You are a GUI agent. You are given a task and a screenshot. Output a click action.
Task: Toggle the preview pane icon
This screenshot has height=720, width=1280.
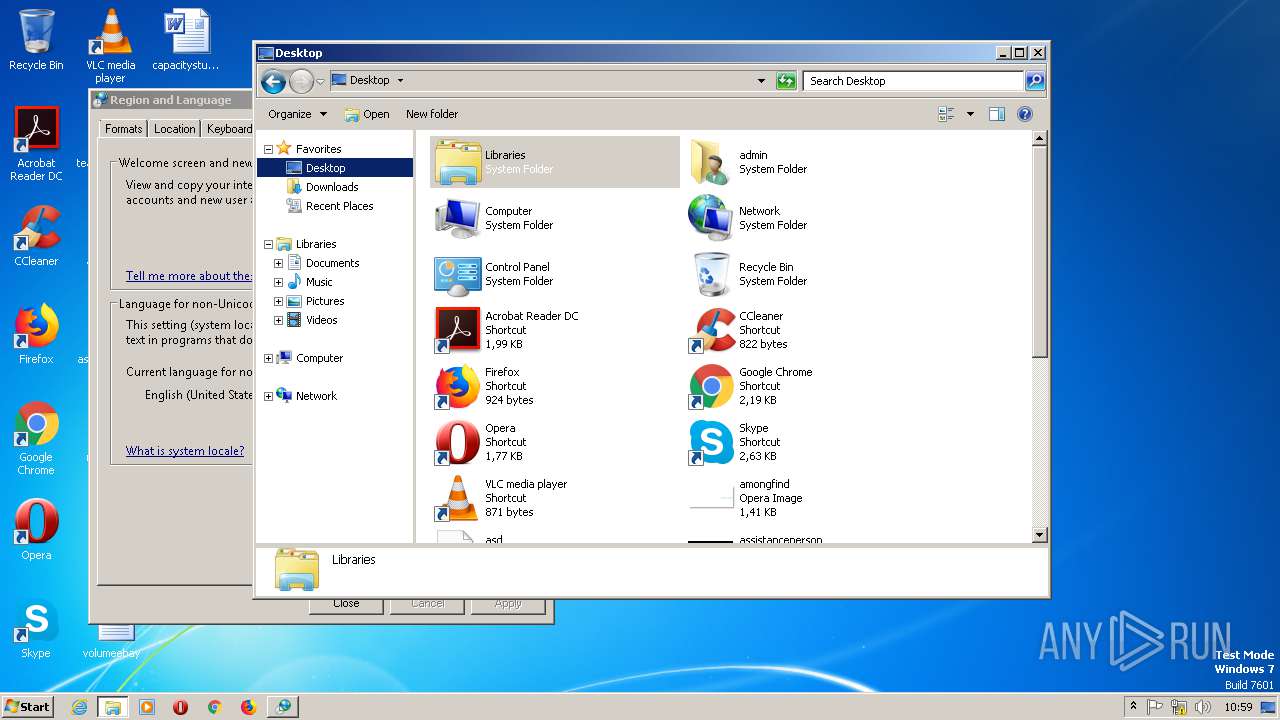996,114
